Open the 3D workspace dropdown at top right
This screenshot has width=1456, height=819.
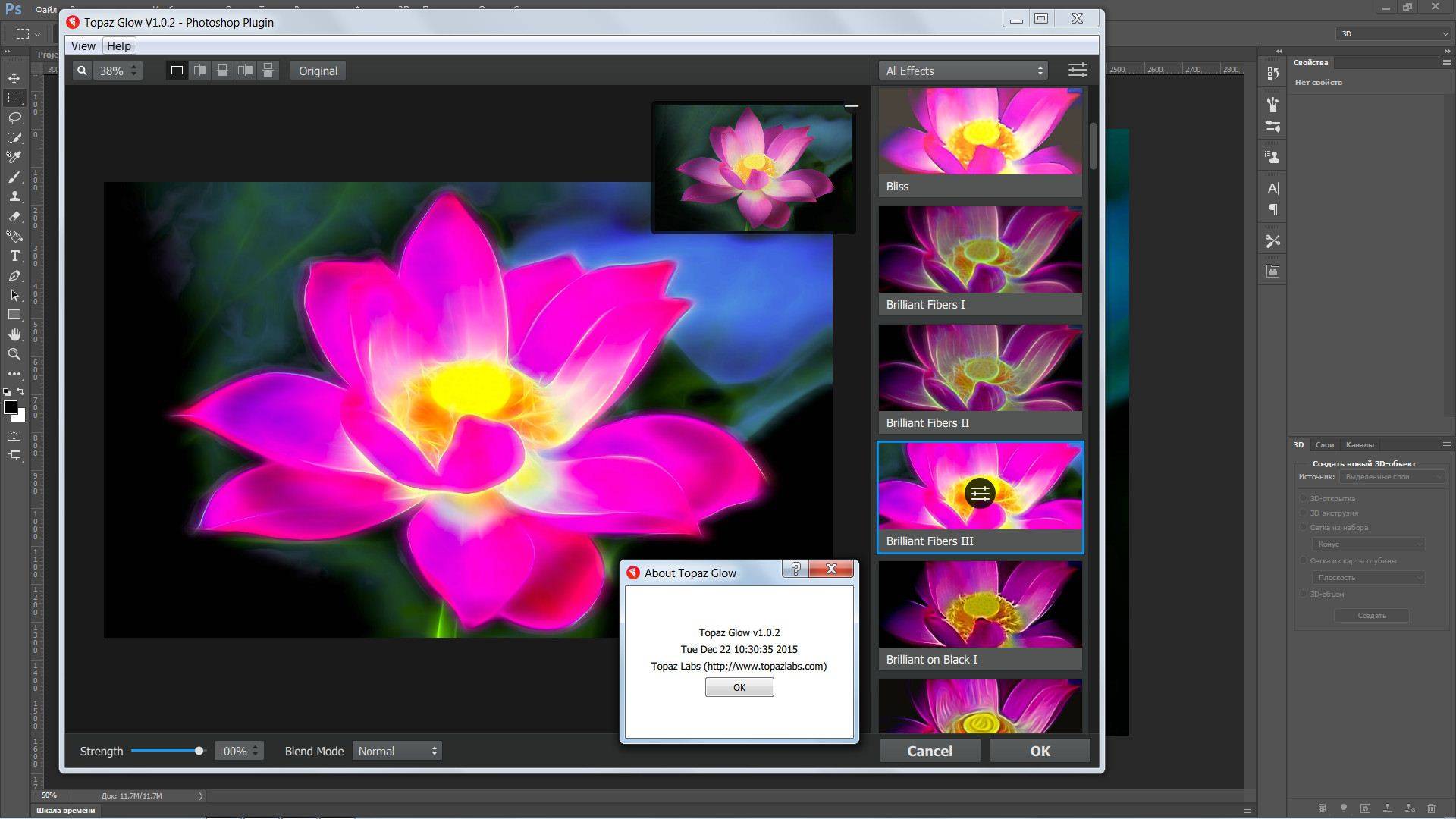point(1393,33)
